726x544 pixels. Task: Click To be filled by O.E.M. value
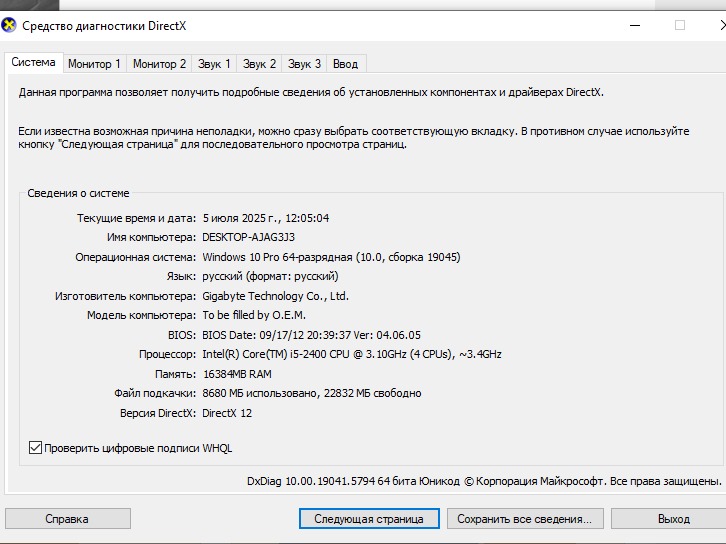click(254, 315)
